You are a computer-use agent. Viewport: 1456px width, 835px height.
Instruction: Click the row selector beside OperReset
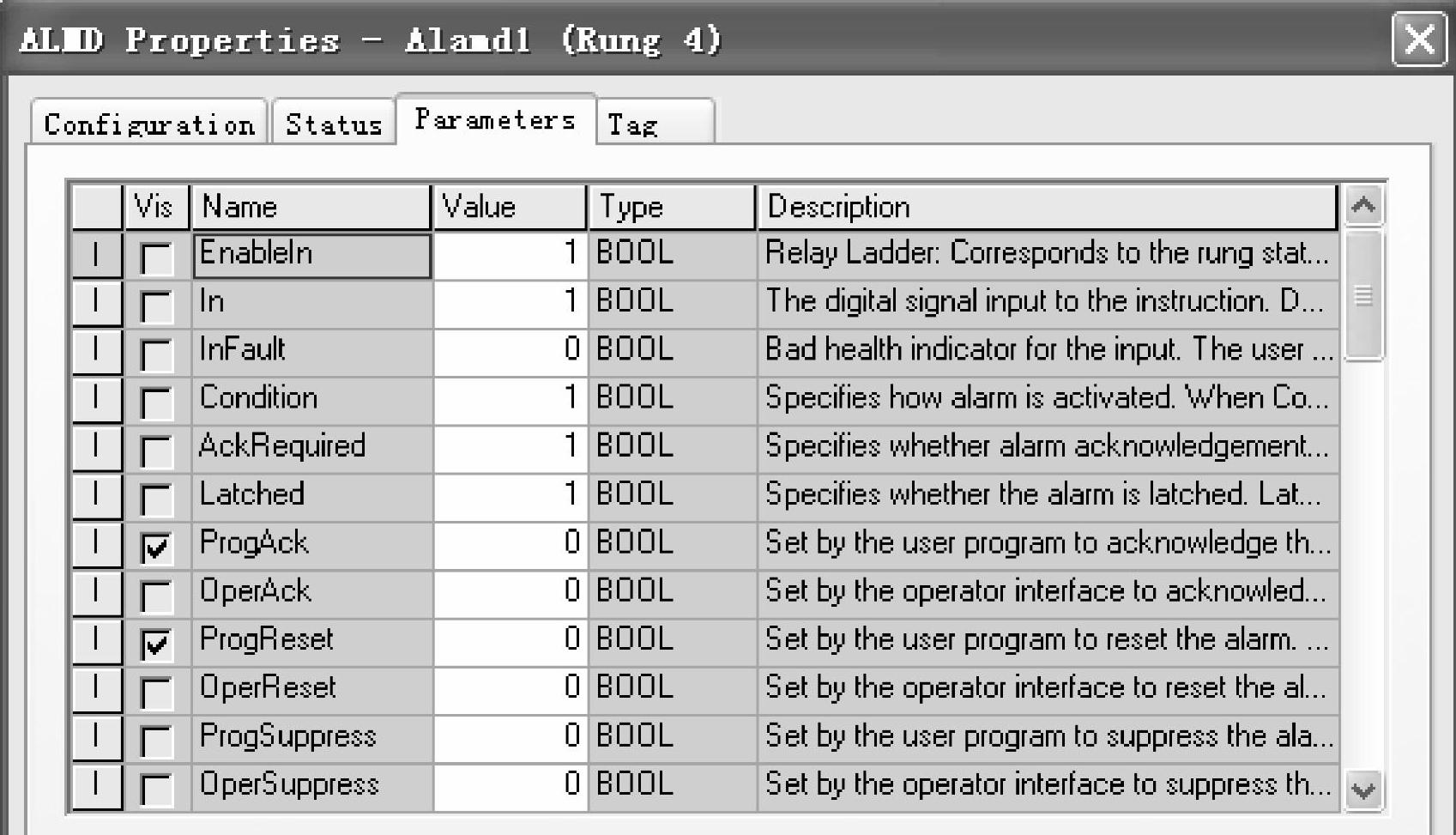pyautogui.click(x=96, y=687)
